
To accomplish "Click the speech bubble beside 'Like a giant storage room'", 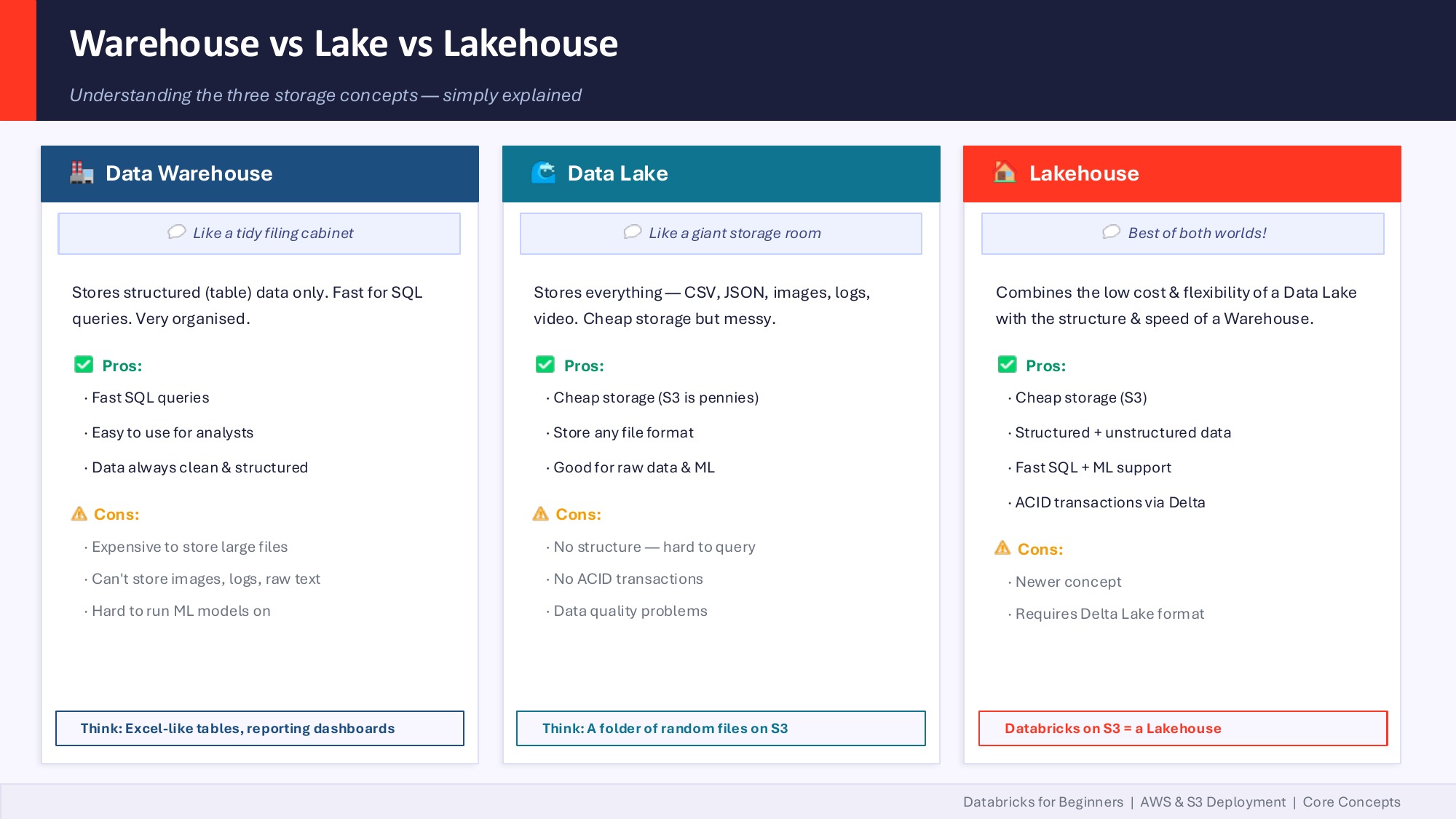I will coord(631,233).
